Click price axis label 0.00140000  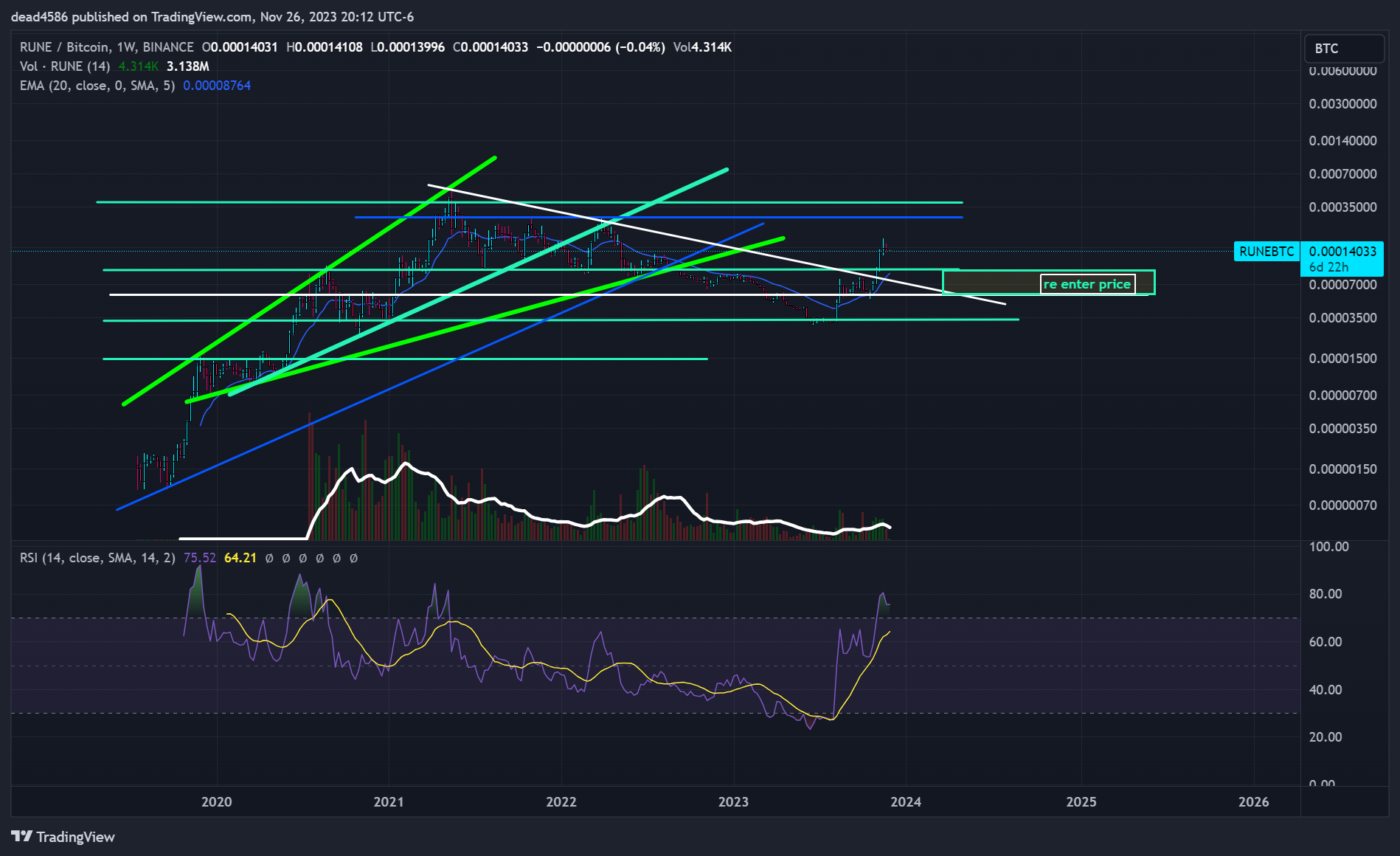point(1342,141)
